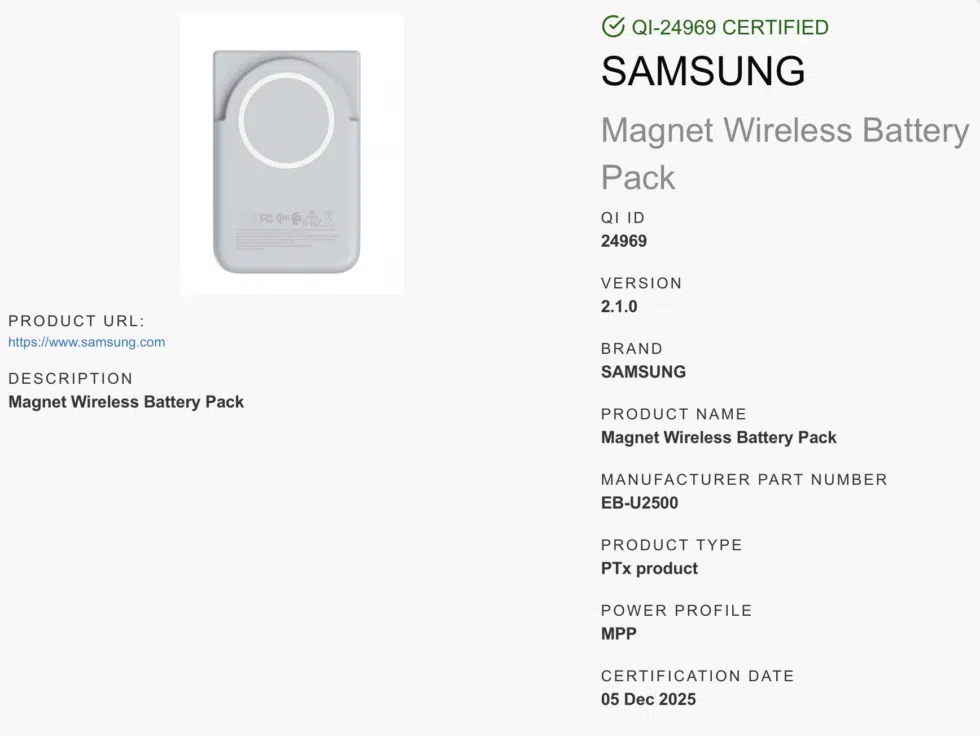The image size is (980, 736).
Task: Click the MPP power profile value
Action: tap(619, 633)
